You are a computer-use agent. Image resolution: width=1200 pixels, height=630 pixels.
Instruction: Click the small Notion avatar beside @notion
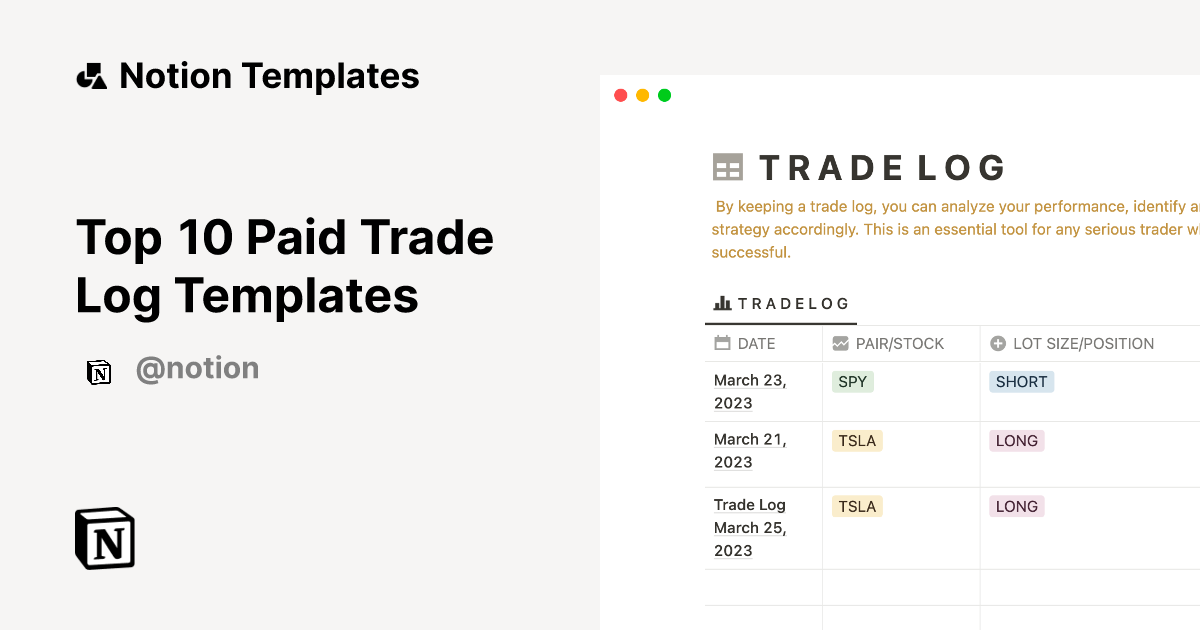[x=99, y=372]
